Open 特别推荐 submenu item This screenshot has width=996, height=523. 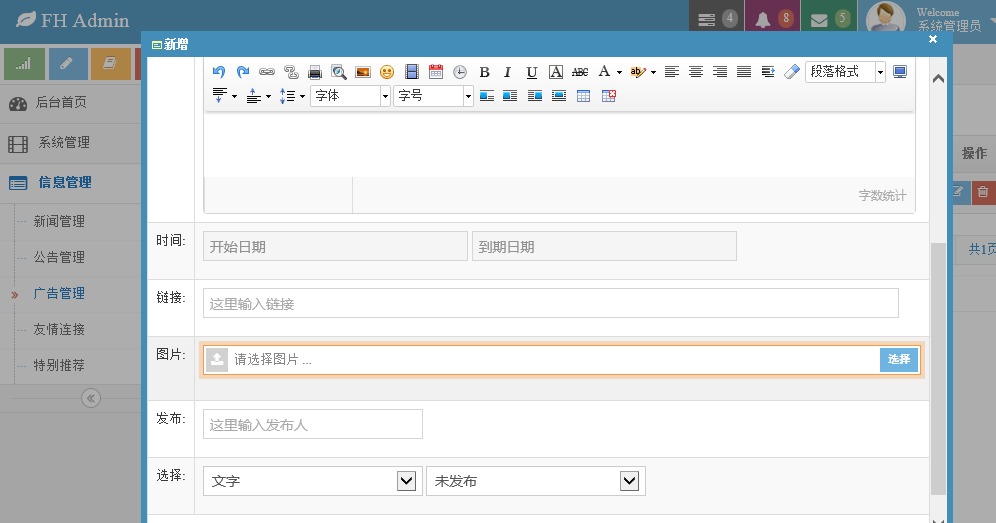point(59,365)
